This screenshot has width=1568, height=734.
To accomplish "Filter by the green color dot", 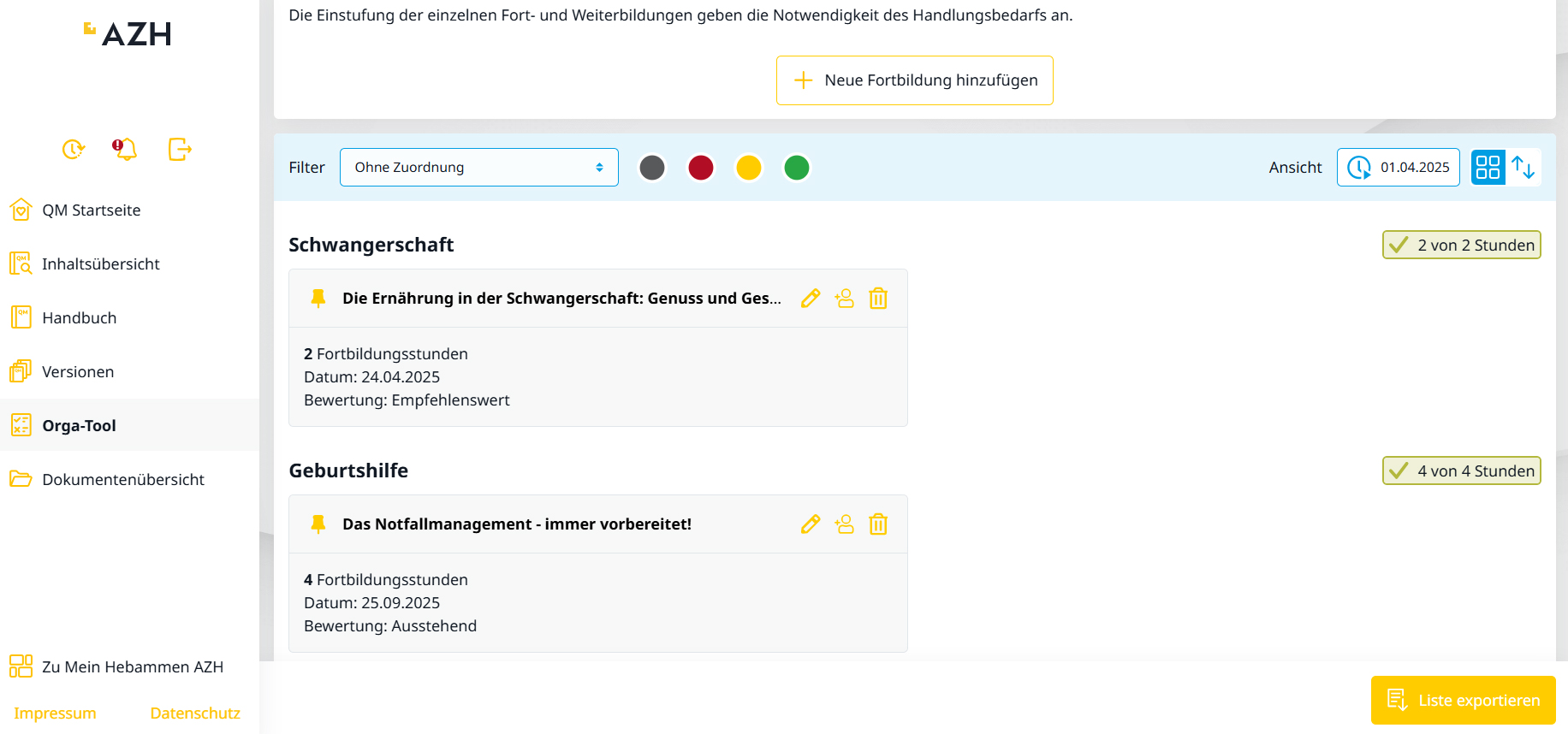I will click(796, 168).
